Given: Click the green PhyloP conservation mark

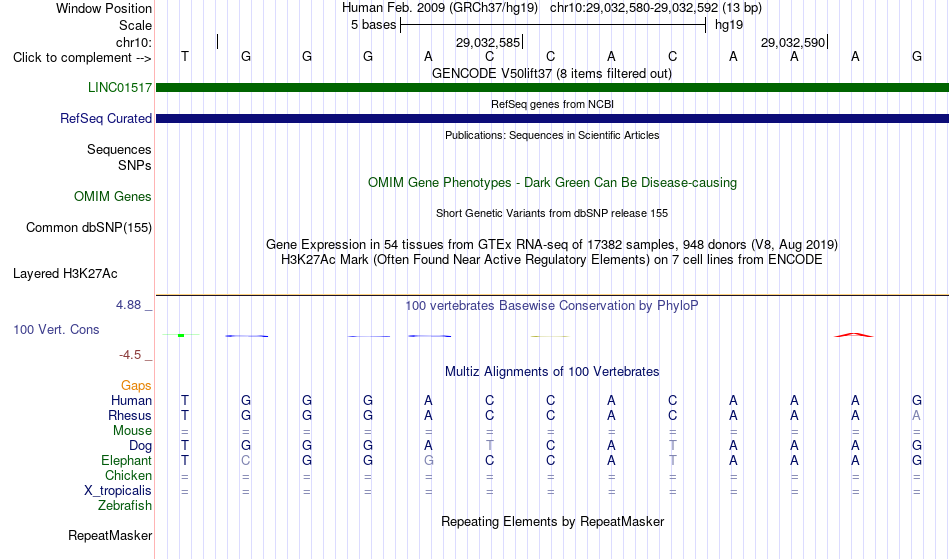Looking at the screenshot, I should click(x=181, y=335).
